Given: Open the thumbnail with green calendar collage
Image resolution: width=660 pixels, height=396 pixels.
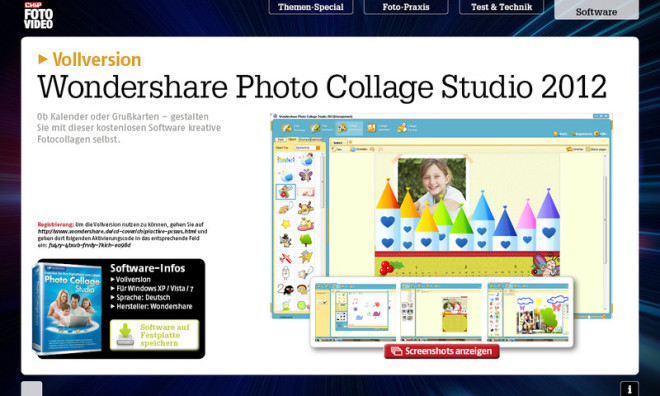Looking at the screenshot, I should [441, 312].
